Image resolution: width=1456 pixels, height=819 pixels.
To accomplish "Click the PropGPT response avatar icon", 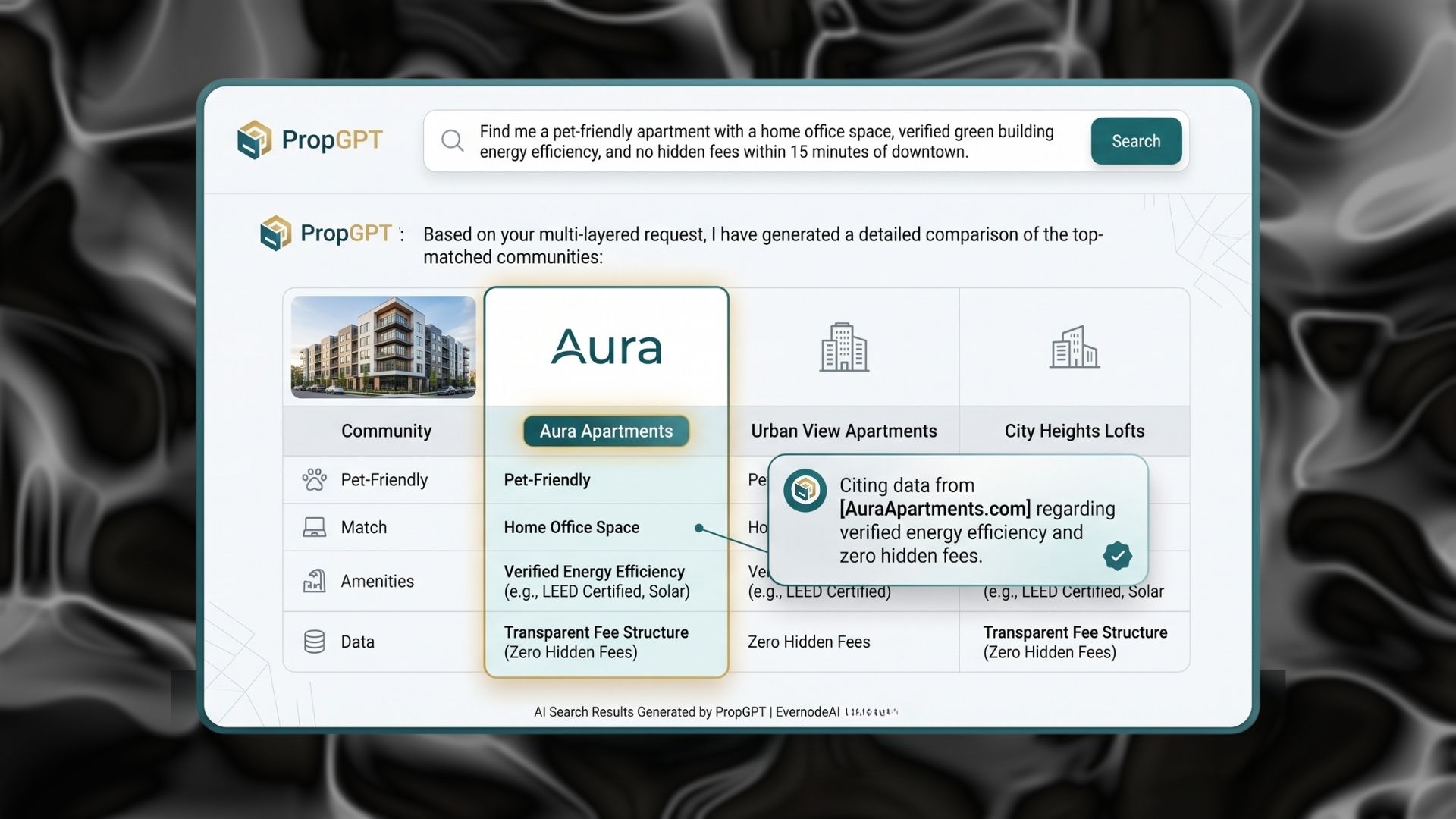I will pyautogui.click(x=275, y=233).
